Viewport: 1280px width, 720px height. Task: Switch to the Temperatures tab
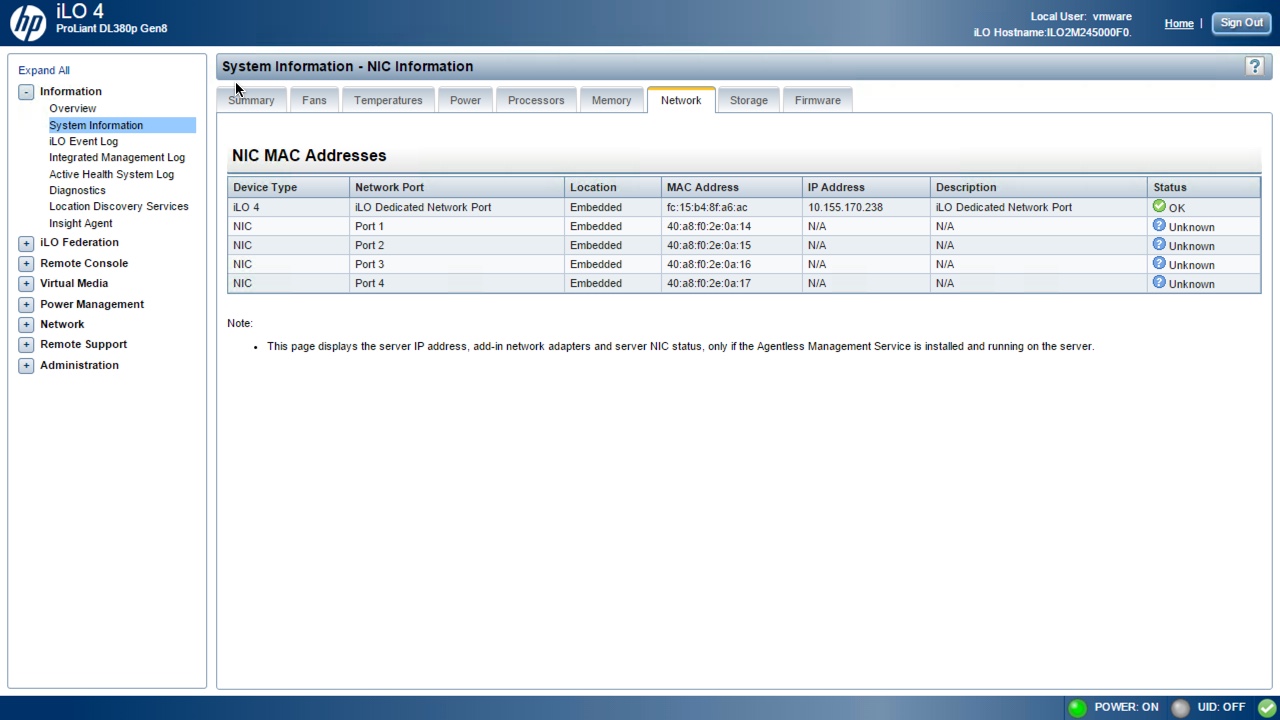[x=388, y=100]
